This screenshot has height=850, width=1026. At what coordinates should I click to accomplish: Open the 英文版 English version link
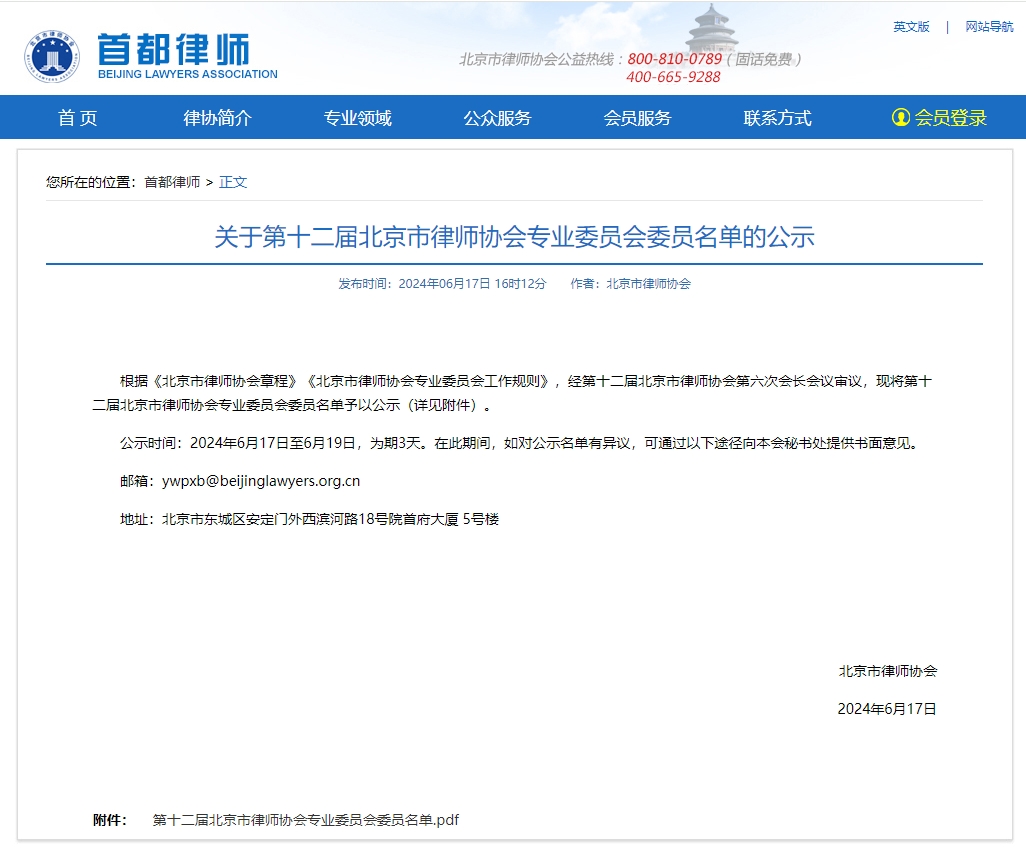913,27
